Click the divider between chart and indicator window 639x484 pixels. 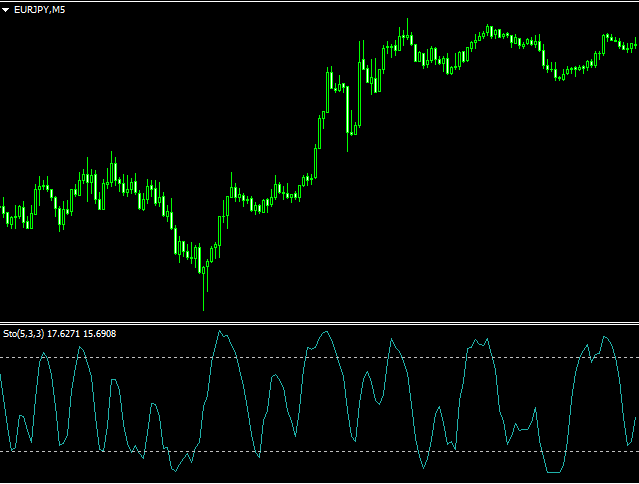tap(320, 323)
